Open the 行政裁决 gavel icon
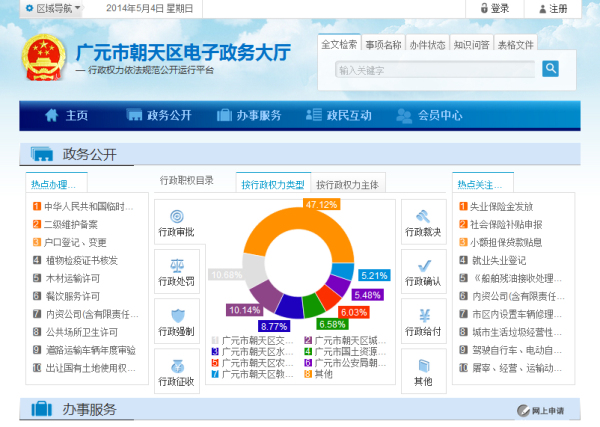Image resolution: width=600 pixels, height=427 pixels. (423, 216)
